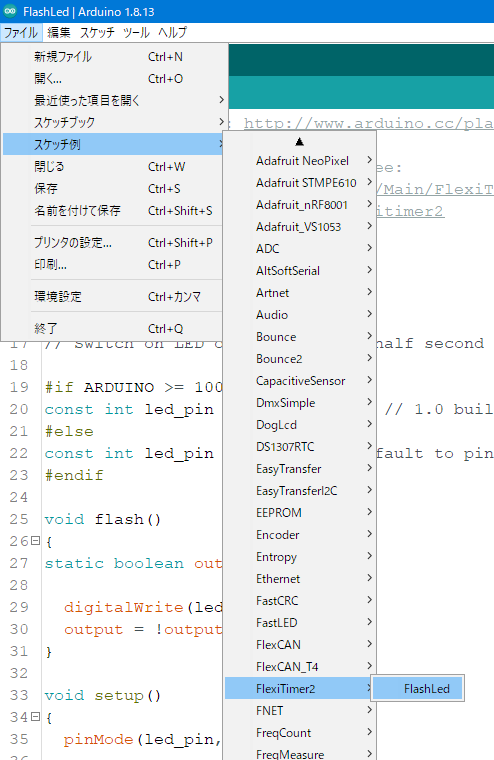The image size is (494, 760).
Task: Open プリンタの設定... menu entry
Action: [x=113, y=242]
